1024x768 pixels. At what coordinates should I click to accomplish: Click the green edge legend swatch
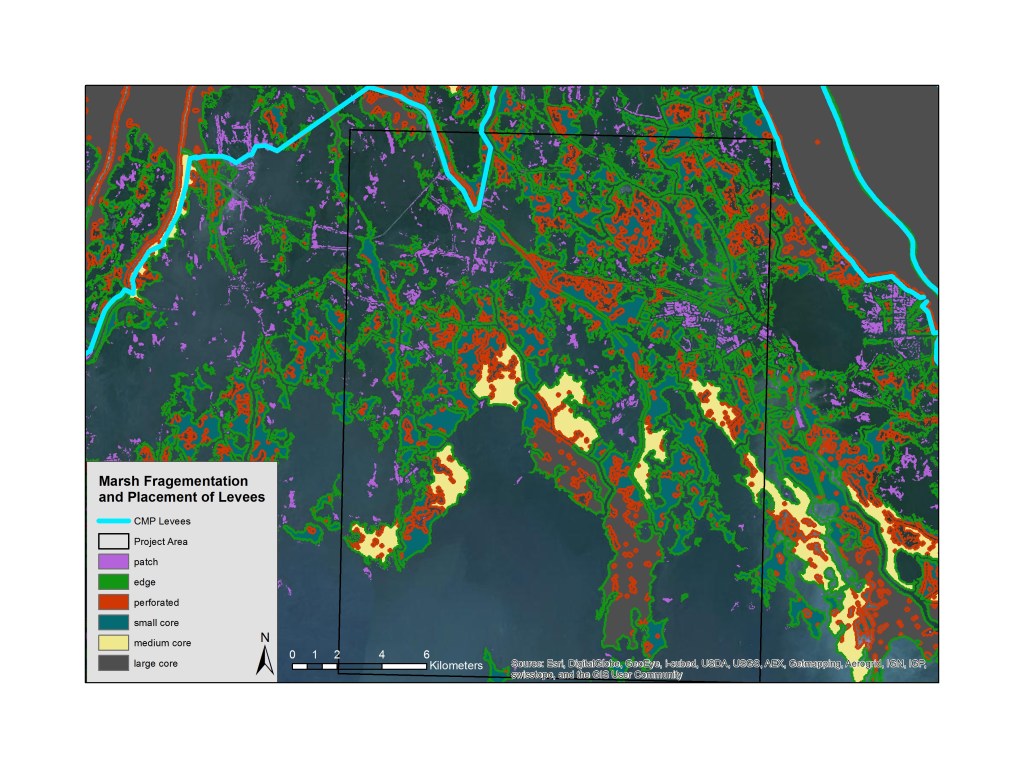(x=113, y=582)
